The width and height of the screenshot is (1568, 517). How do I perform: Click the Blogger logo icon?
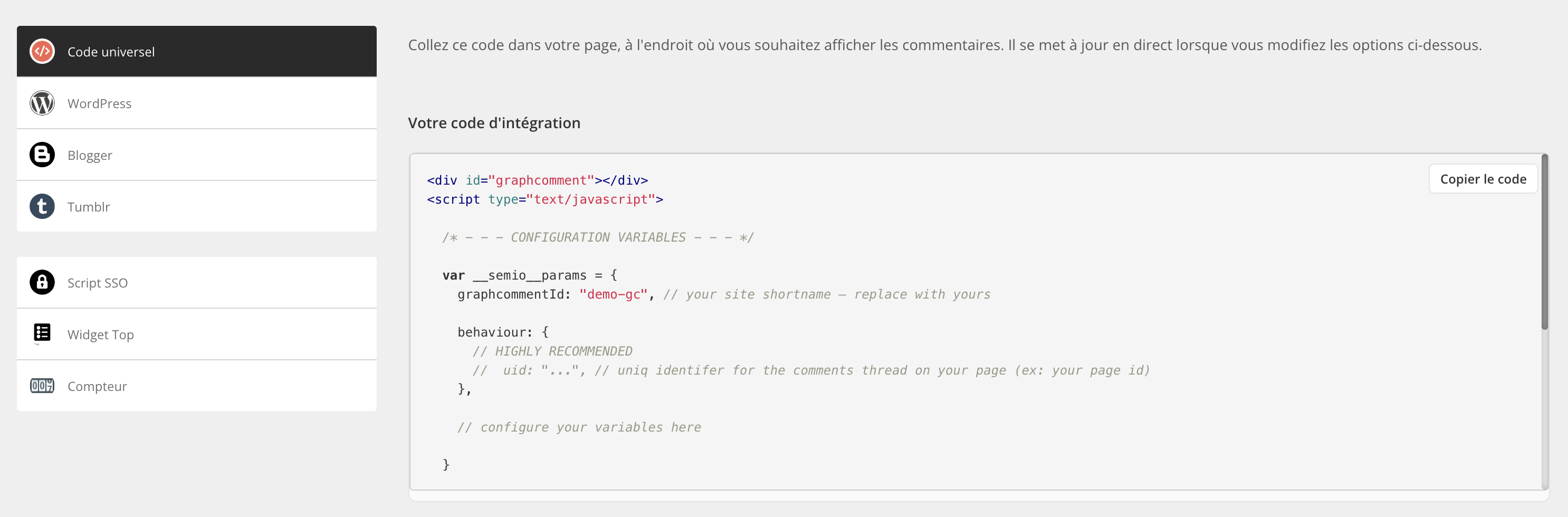[42, 155]
